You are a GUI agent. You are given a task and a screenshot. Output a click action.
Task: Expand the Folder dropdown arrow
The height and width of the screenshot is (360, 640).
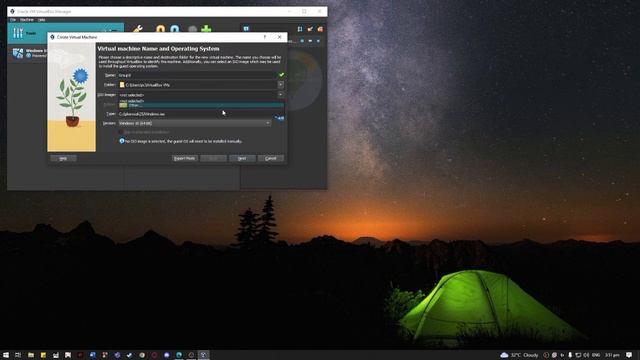coord(281,85)
